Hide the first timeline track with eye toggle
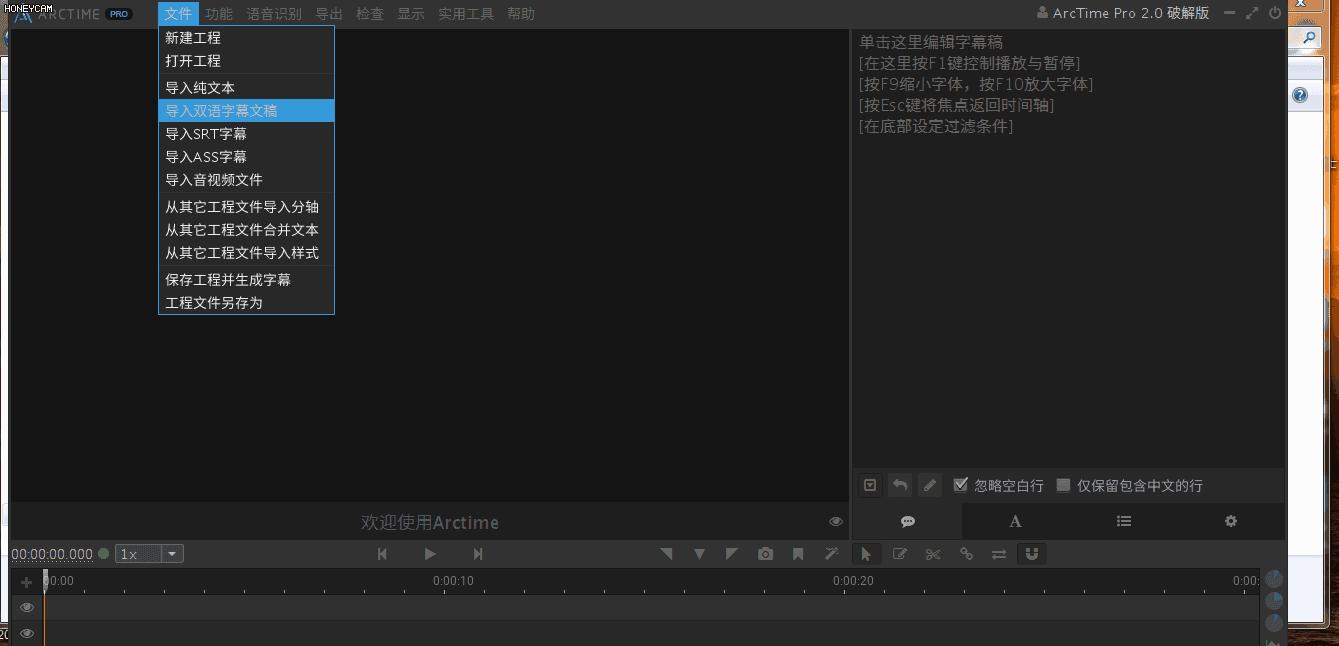 click(x=26, y=607)
